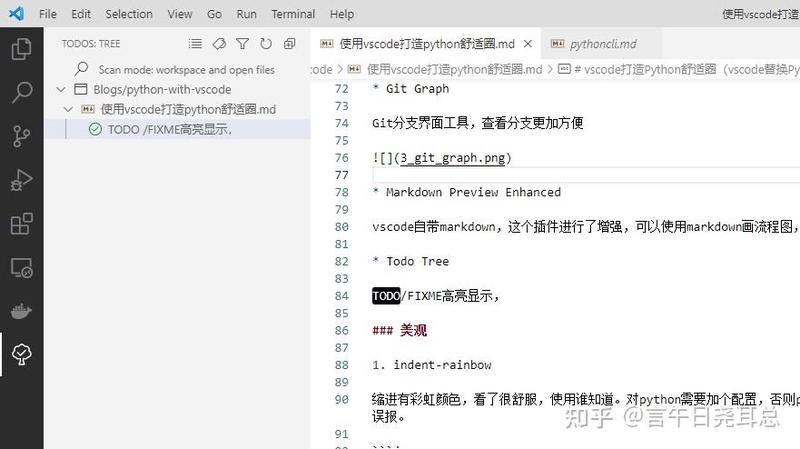Click the TODOS: TREE panel title
Viewport: 800px width, 449px height.
[x=91, y=44]
